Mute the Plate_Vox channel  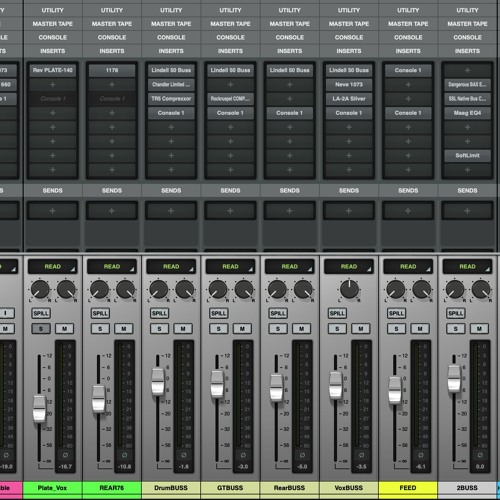click(65, 329)
